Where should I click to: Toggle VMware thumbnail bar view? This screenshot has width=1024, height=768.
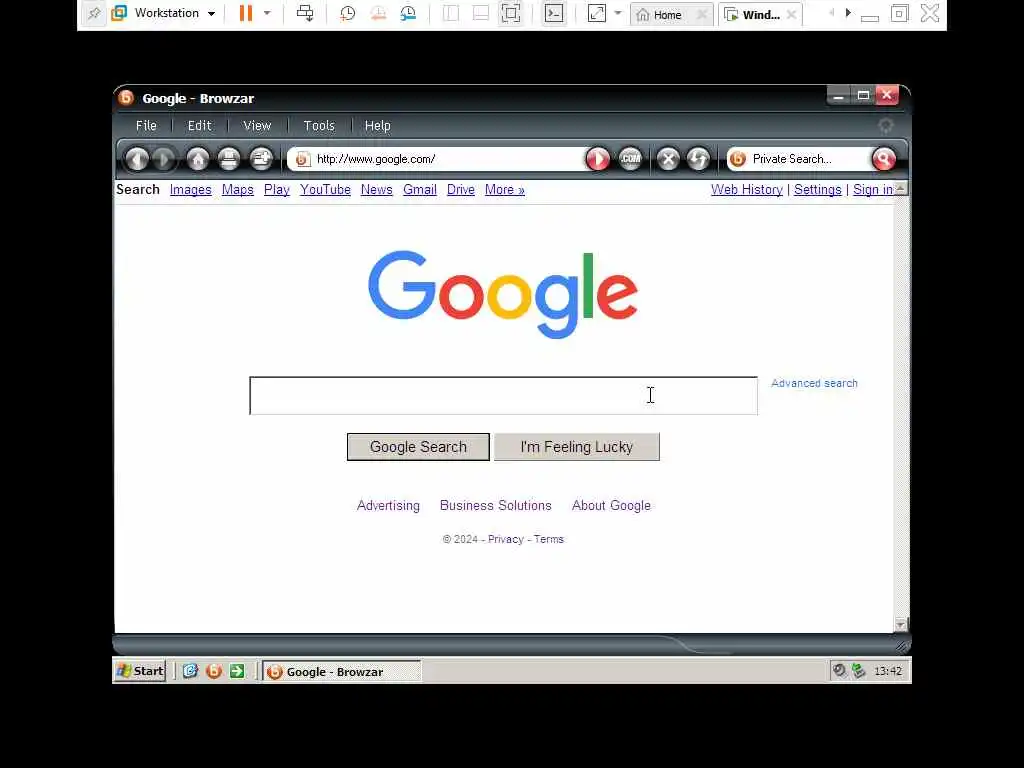481,14
